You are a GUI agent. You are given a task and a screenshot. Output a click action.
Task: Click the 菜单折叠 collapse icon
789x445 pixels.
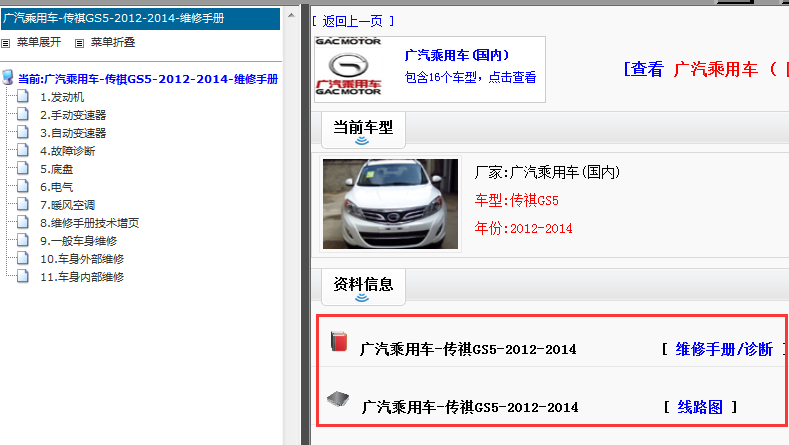click(79, 43)
